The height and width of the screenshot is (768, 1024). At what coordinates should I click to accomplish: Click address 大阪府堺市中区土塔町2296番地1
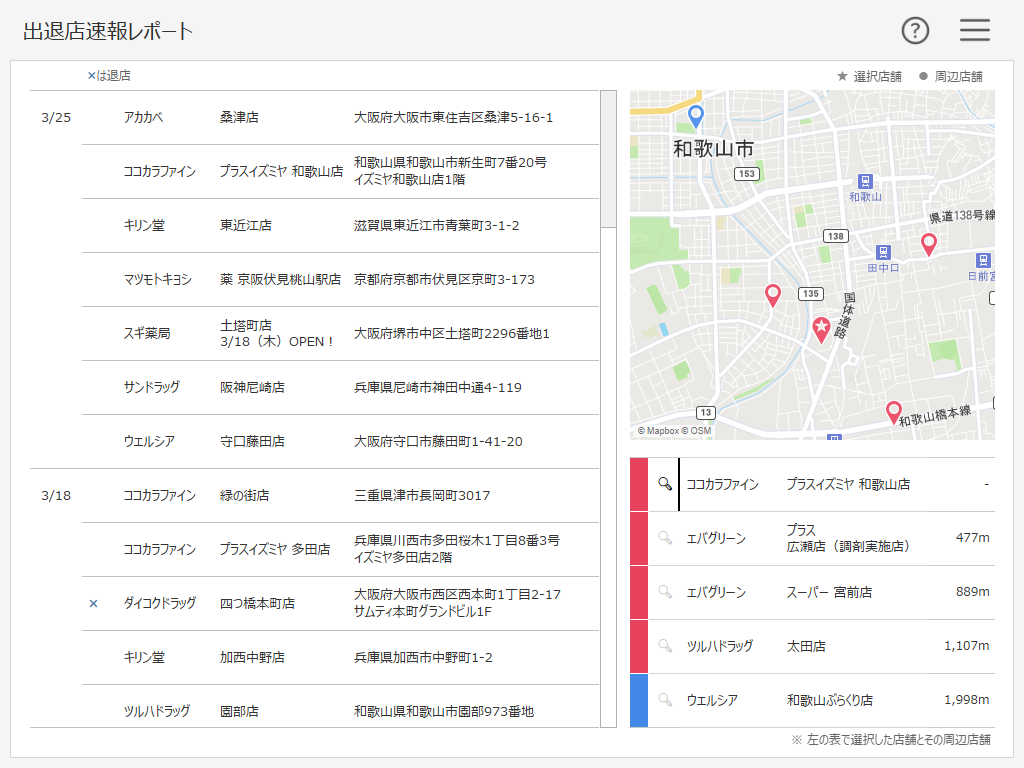(x=452, y=334)
